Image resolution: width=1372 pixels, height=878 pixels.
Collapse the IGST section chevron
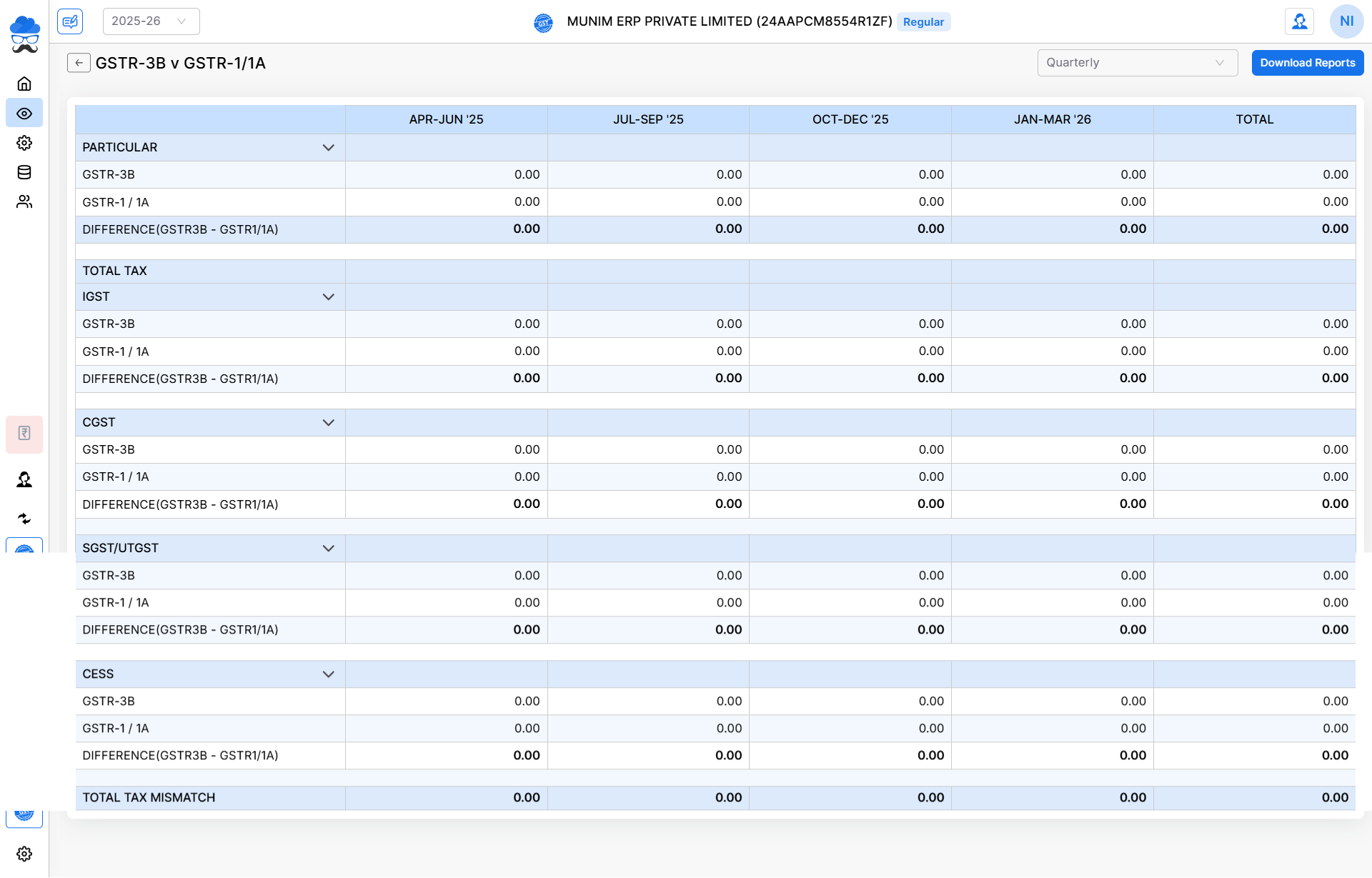[x=329, y=297]
